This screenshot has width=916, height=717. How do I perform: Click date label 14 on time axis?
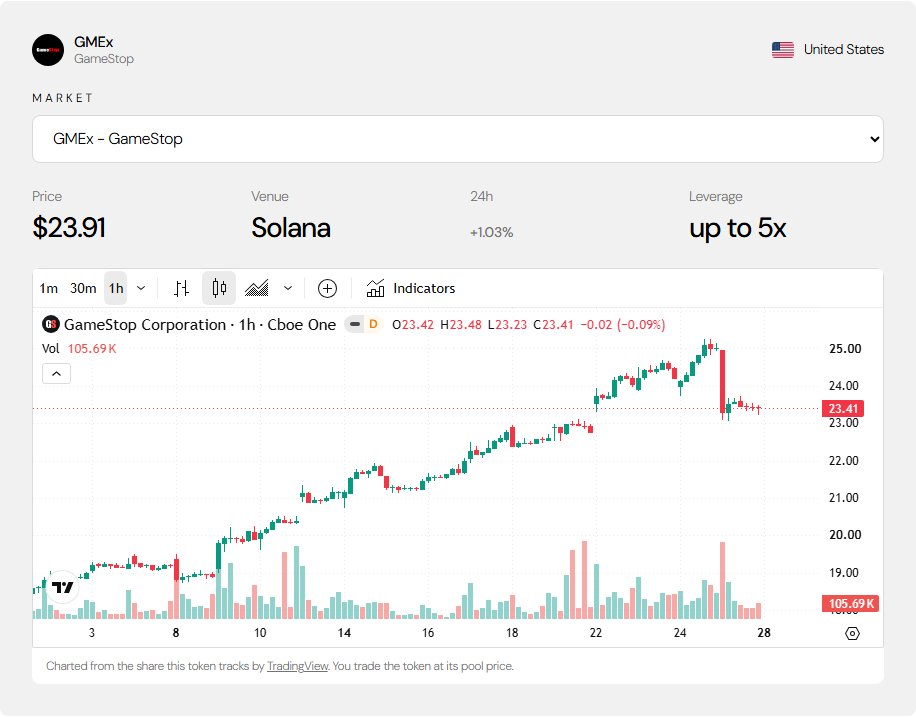click(344, 633)
